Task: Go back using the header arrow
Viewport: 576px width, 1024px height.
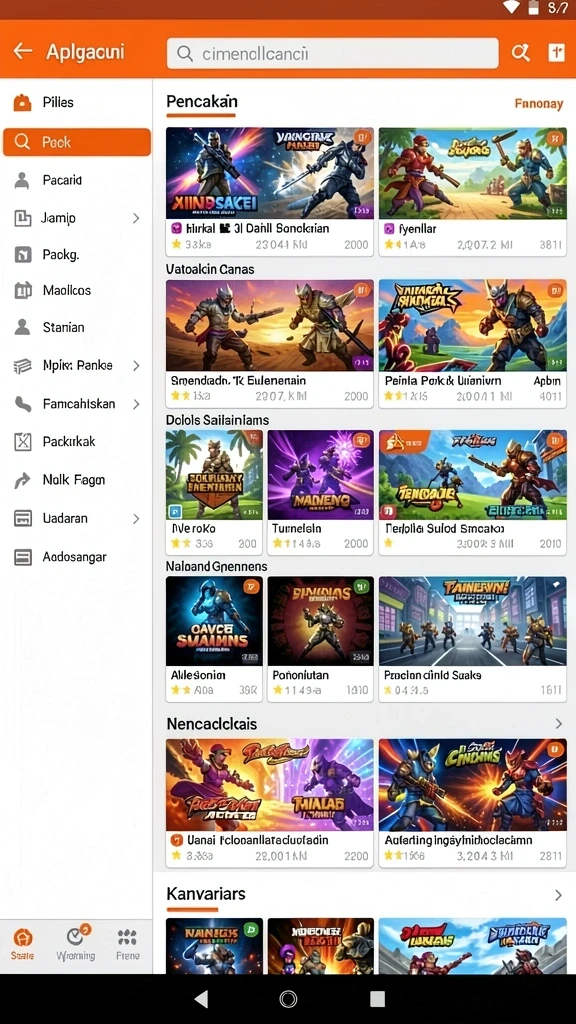Action: [23, 51]
